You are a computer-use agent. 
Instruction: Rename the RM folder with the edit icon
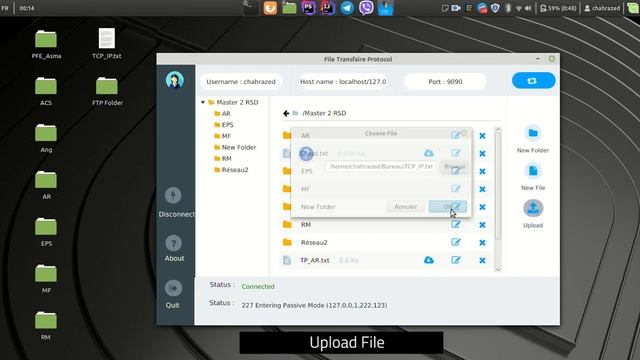pyautogui.click(x=456, y=224)
